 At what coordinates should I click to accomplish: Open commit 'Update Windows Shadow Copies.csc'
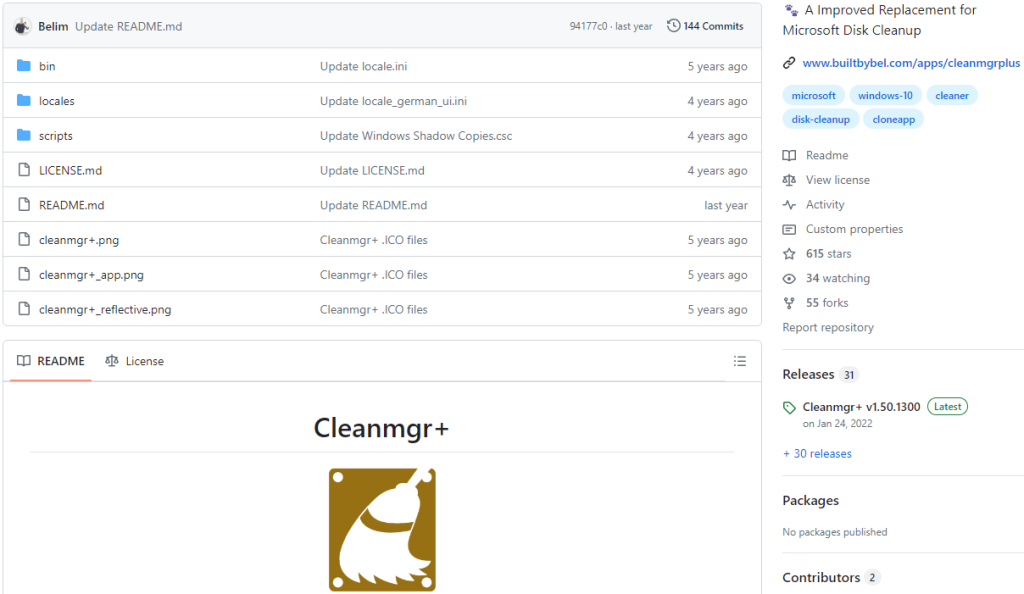pos(416,135)
